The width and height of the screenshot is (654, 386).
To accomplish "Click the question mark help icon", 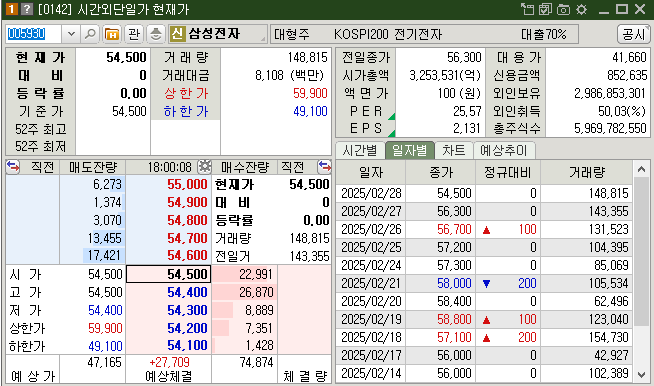I will tap(26, 9).
